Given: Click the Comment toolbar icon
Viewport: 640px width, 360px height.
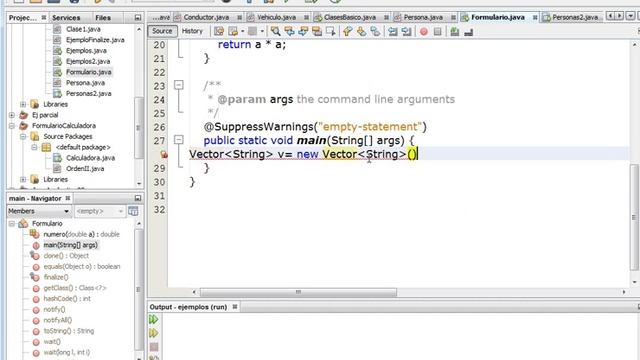Looking at the screenshot, I should pos(454,31).
